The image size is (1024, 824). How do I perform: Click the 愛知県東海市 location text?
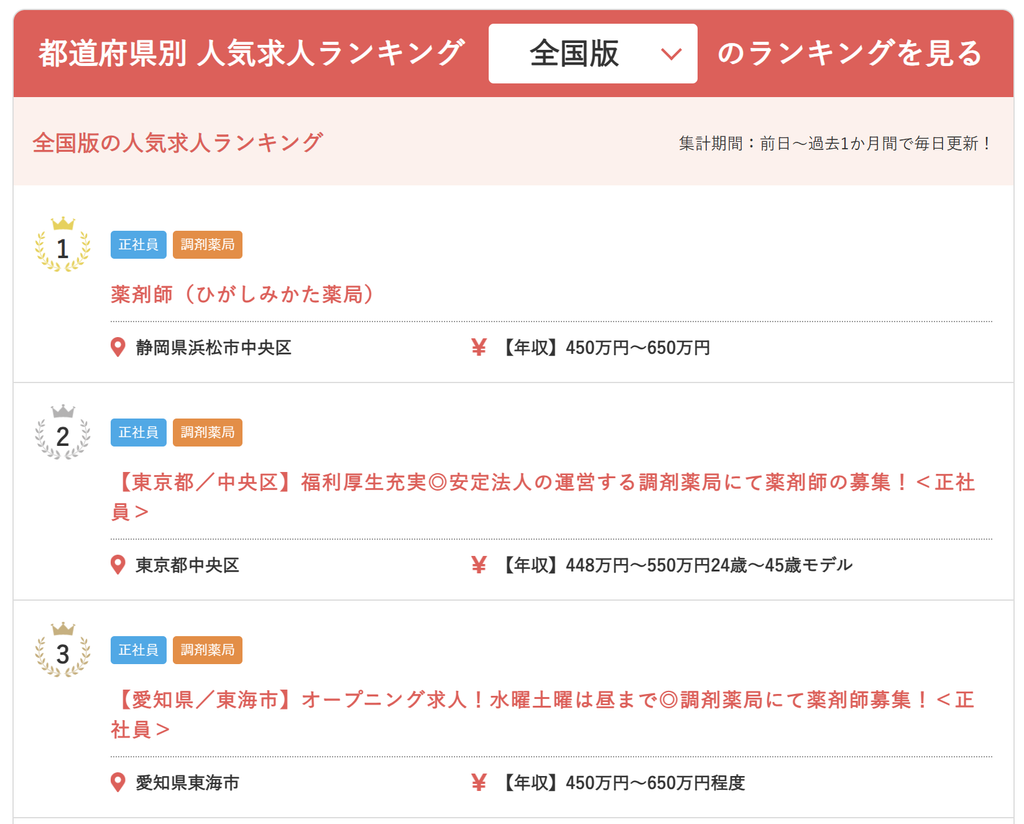pyautogui.click(x=187, y=782)
